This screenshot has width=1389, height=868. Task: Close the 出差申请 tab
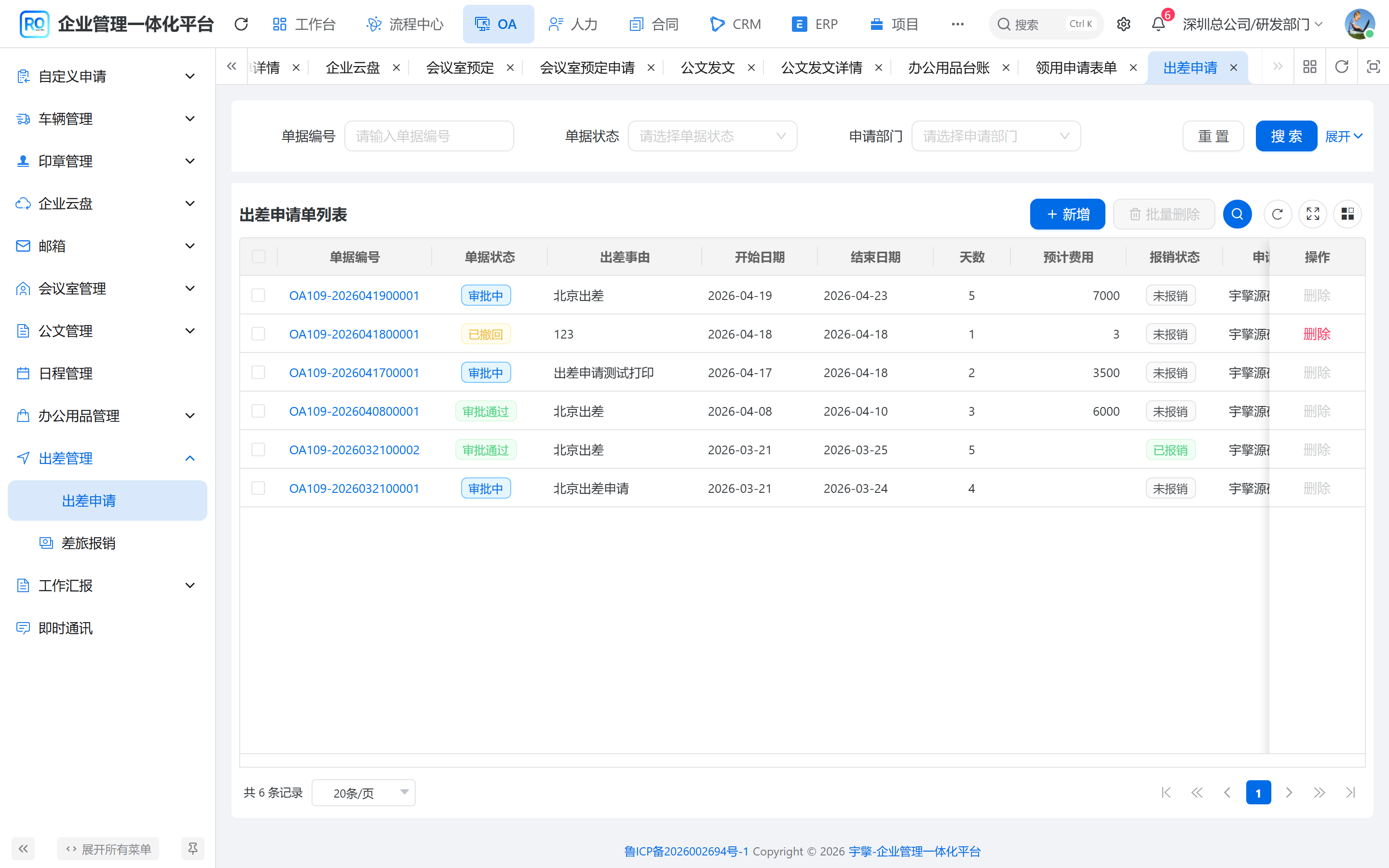coord(1233,68)
